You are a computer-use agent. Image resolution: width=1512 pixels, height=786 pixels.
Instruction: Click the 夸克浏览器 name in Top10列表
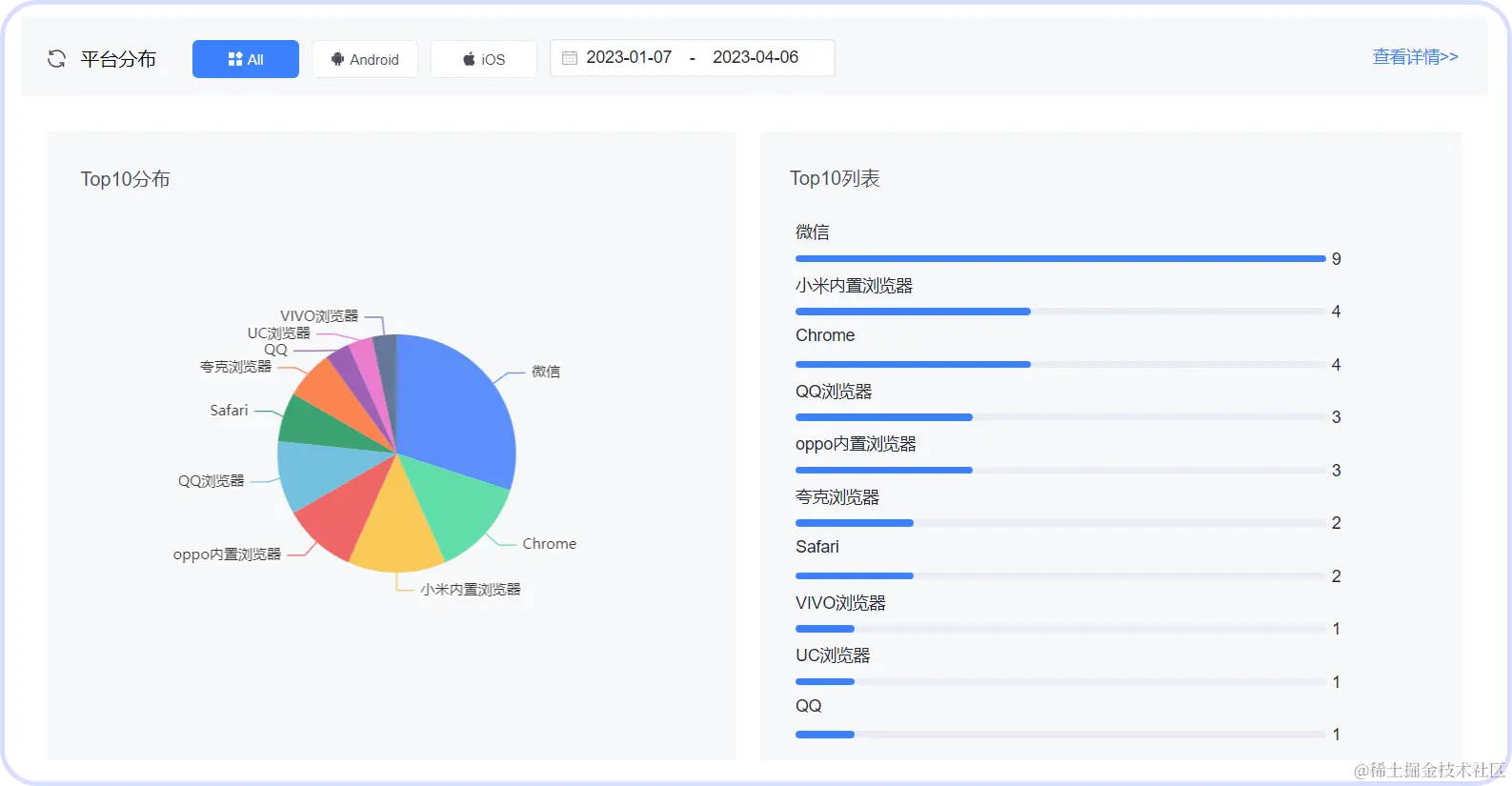837,497
